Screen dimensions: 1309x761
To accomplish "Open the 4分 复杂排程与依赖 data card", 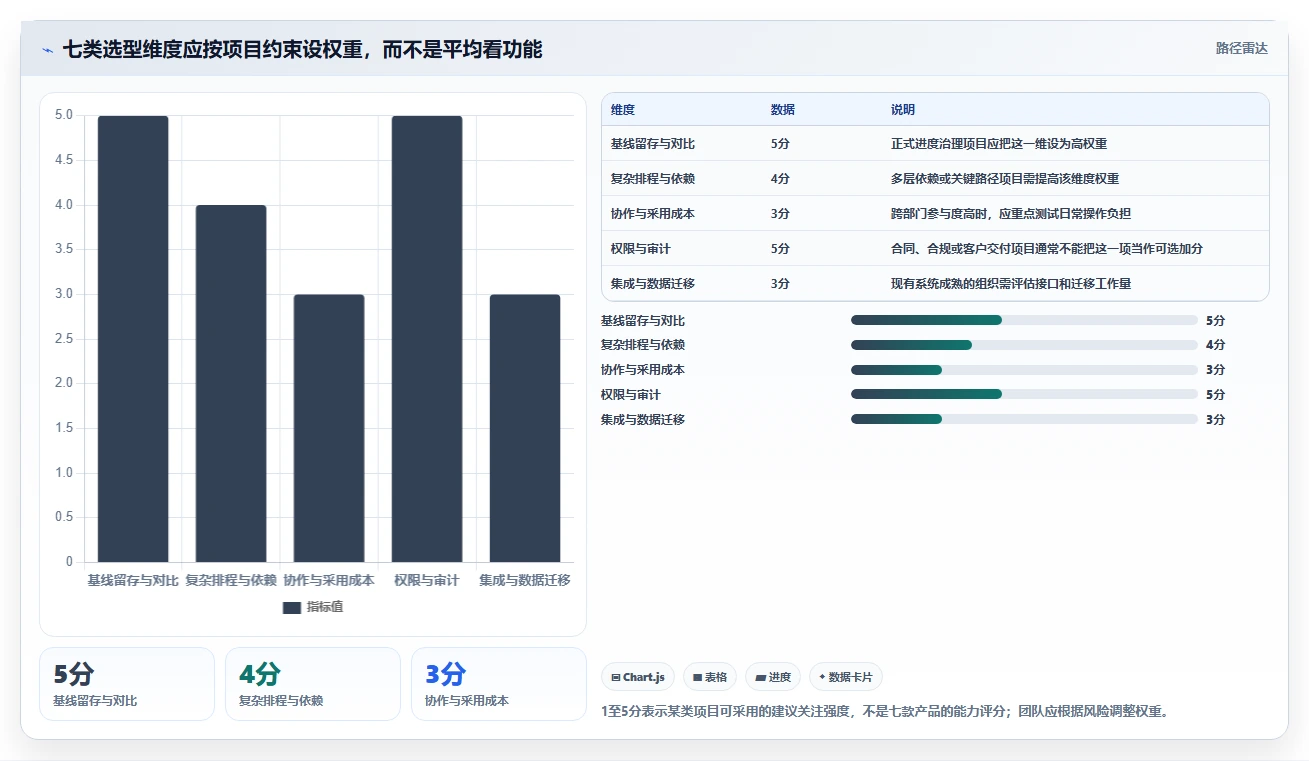I will point(313,684).
